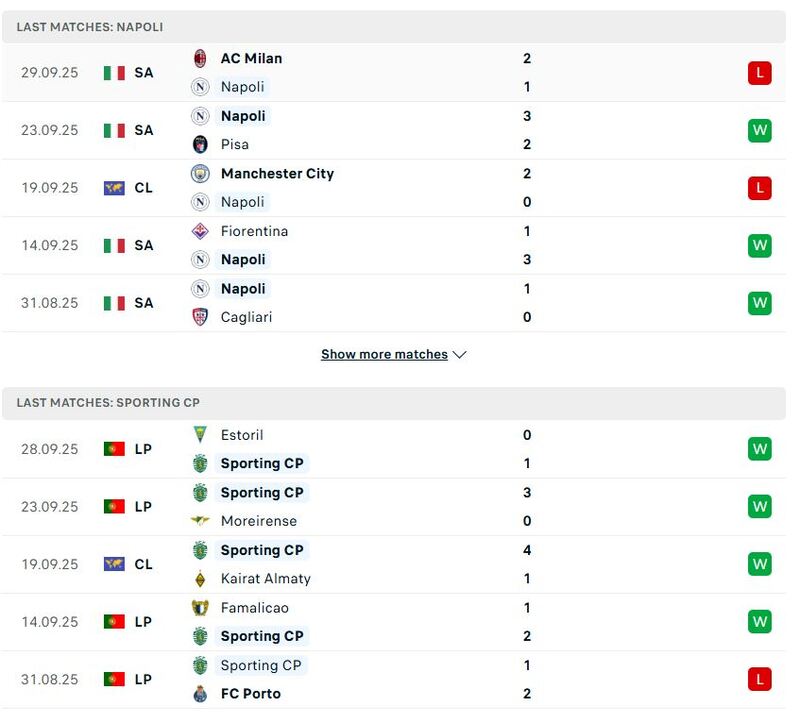Click the FC Porto club logo
This screenshot has height=723, width=800.
pos(200,693)
